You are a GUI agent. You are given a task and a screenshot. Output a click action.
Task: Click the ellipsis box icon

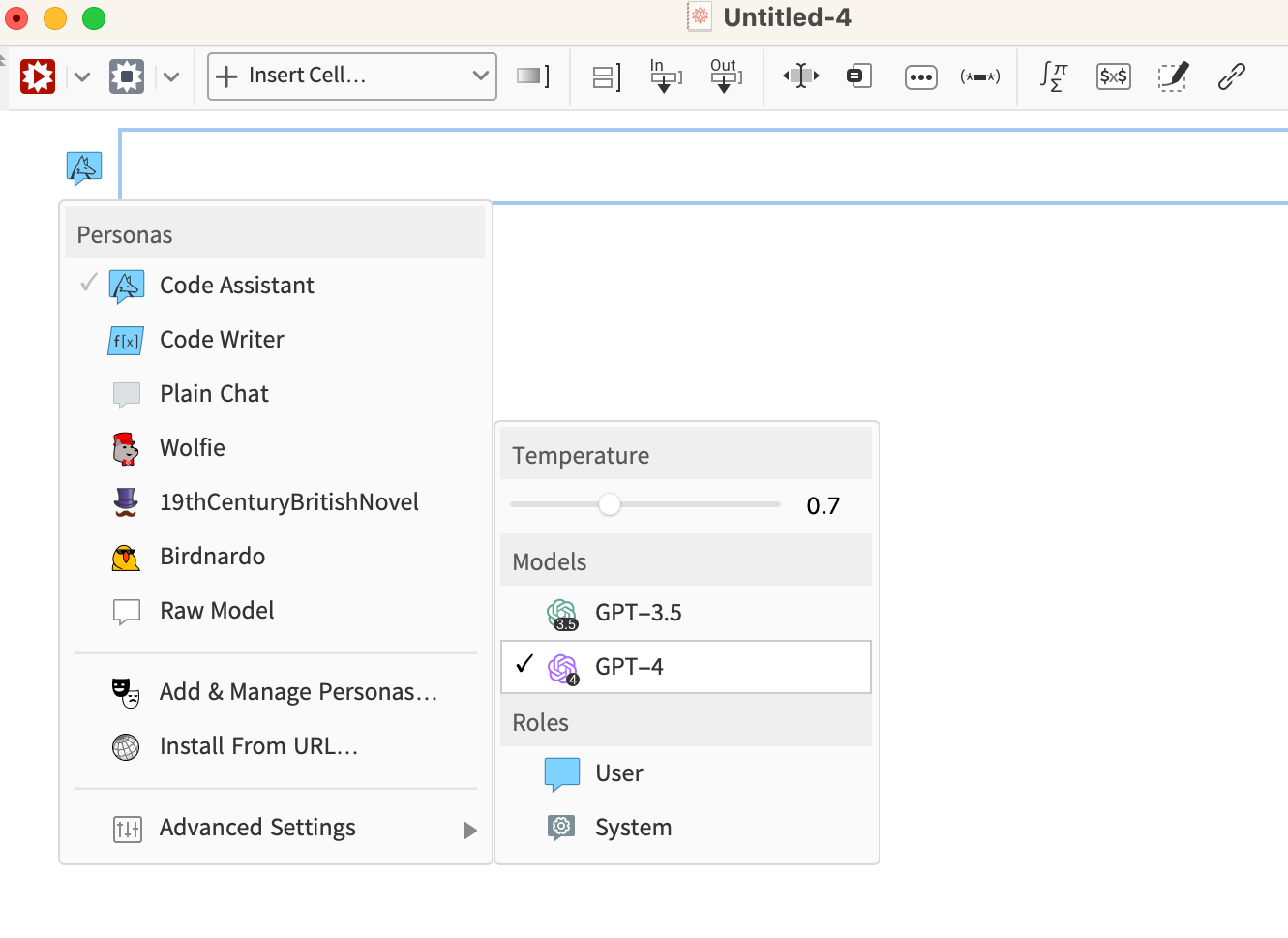point(920,76)
